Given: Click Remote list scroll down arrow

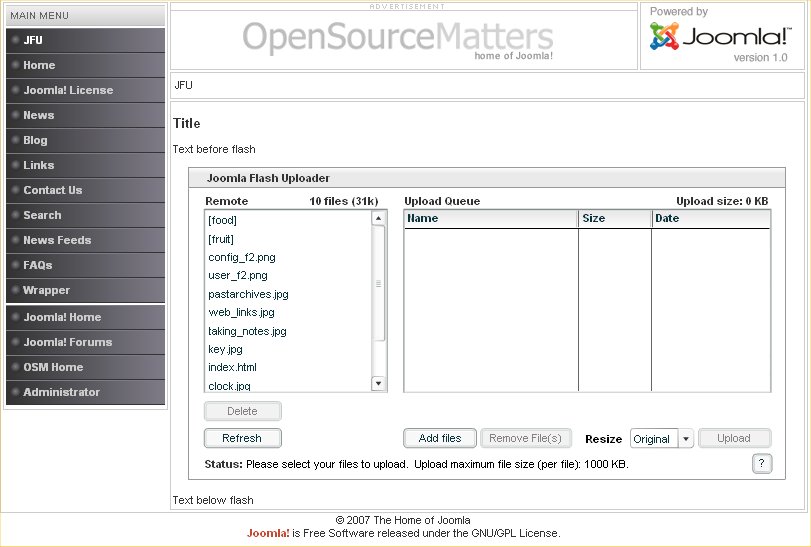Looking at the screenshot, I should point(379,383).
